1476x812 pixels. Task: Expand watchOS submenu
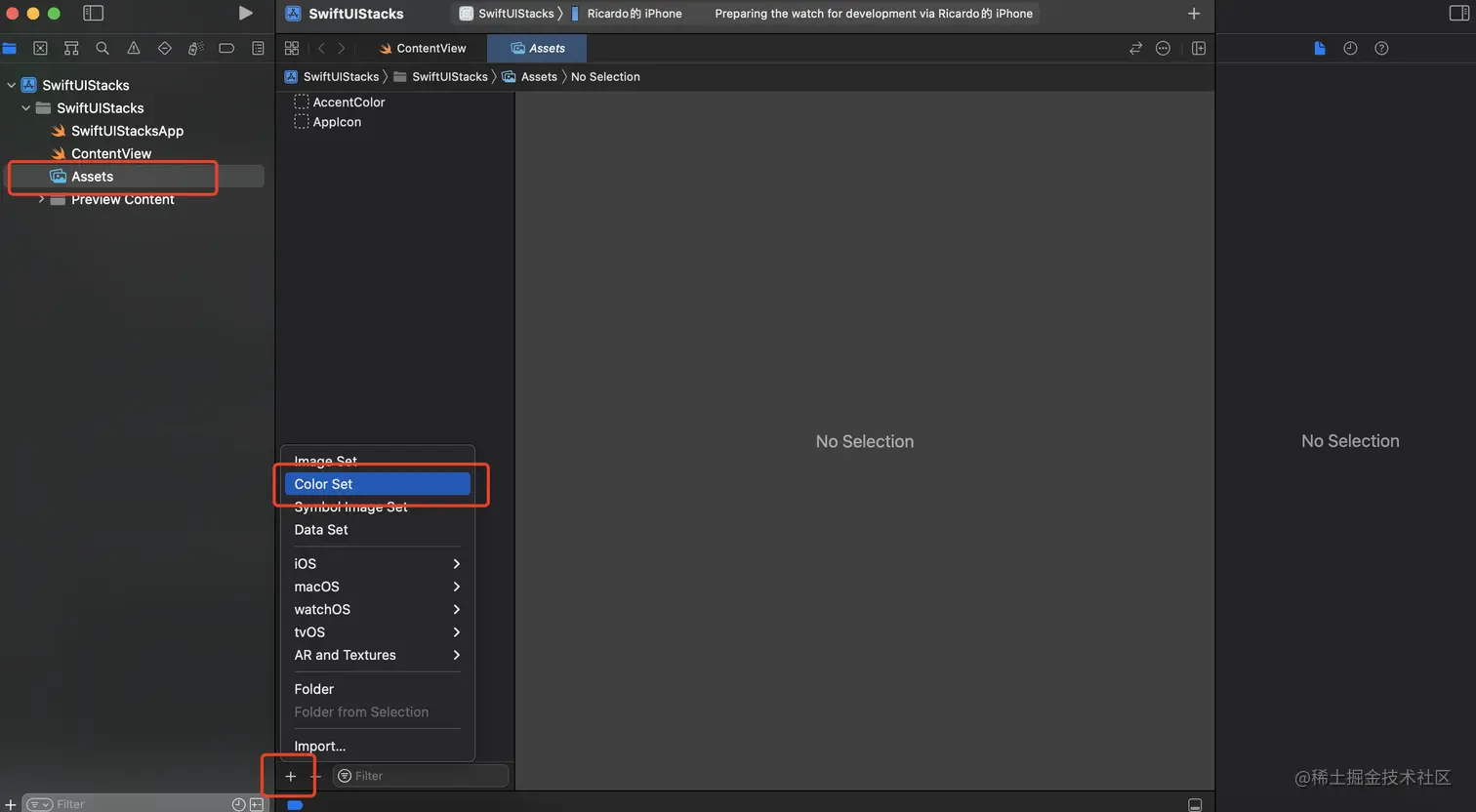point(377,609)
